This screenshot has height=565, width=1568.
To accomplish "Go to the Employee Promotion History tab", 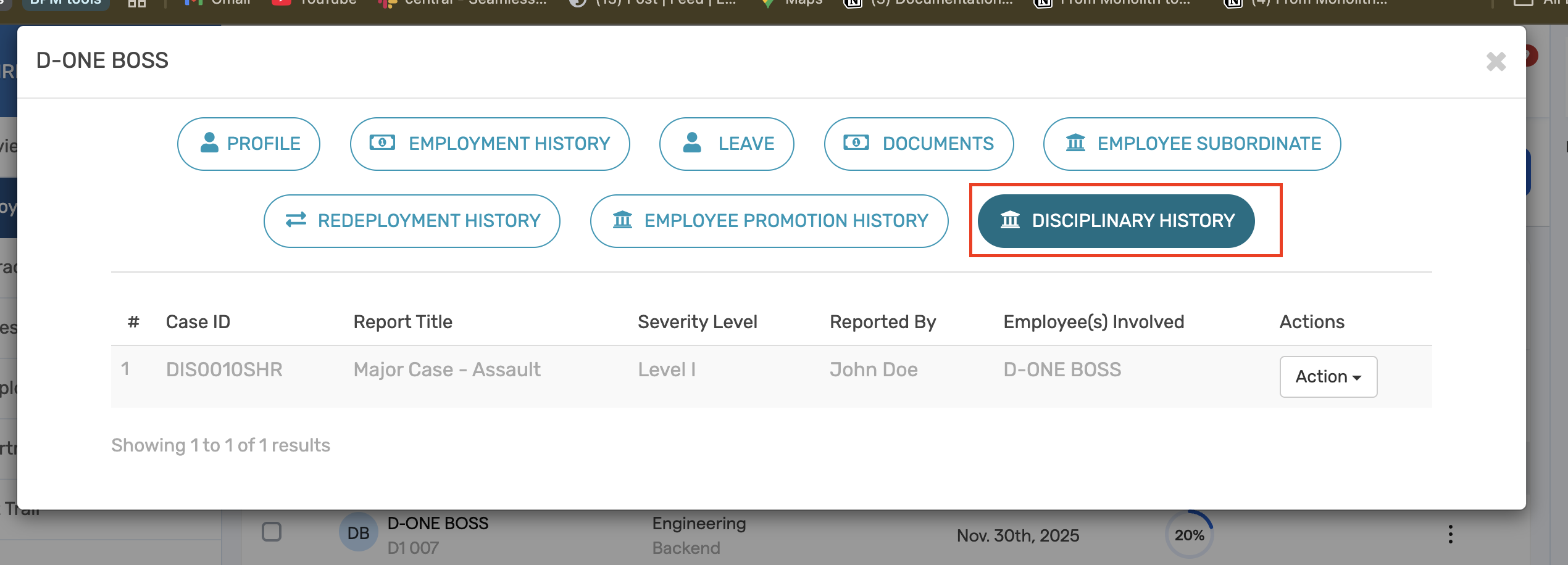I will point(769,221).
